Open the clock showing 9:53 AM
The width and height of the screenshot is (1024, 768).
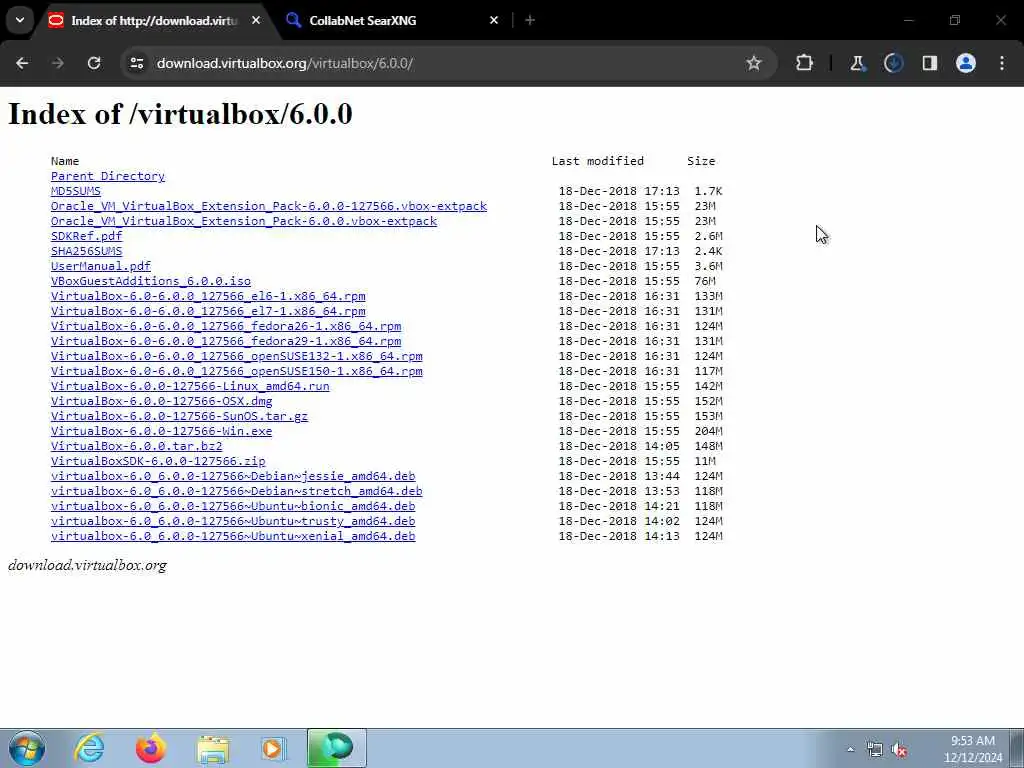[972, 749]
